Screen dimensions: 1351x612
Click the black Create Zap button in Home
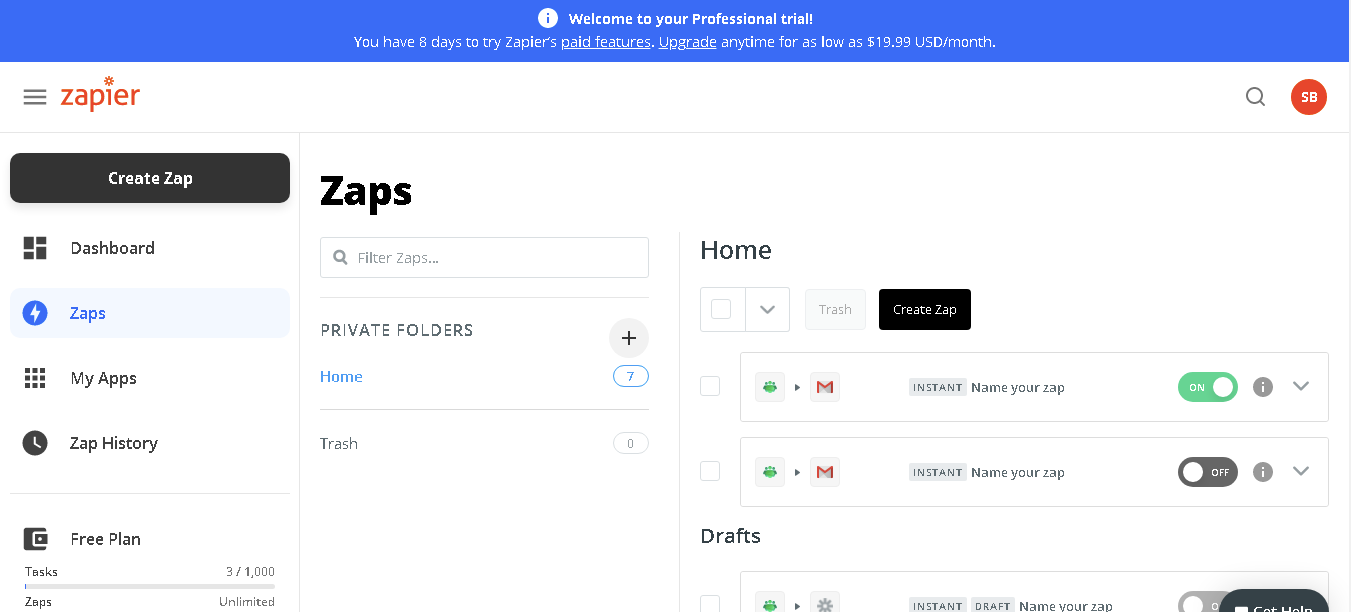[924, 309]
